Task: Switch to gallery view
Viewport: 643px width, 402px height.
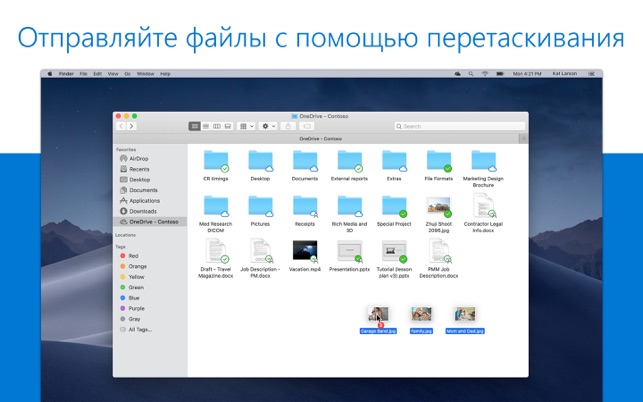Action: coord(228,126)
